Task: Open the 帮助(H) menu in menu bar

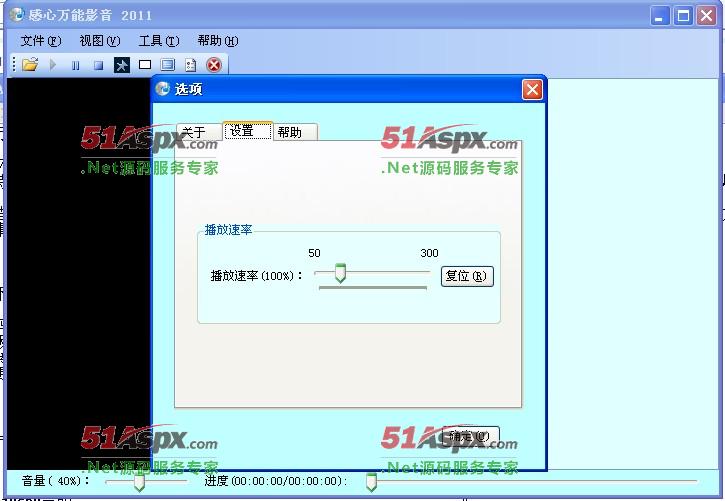Action: 218,41
